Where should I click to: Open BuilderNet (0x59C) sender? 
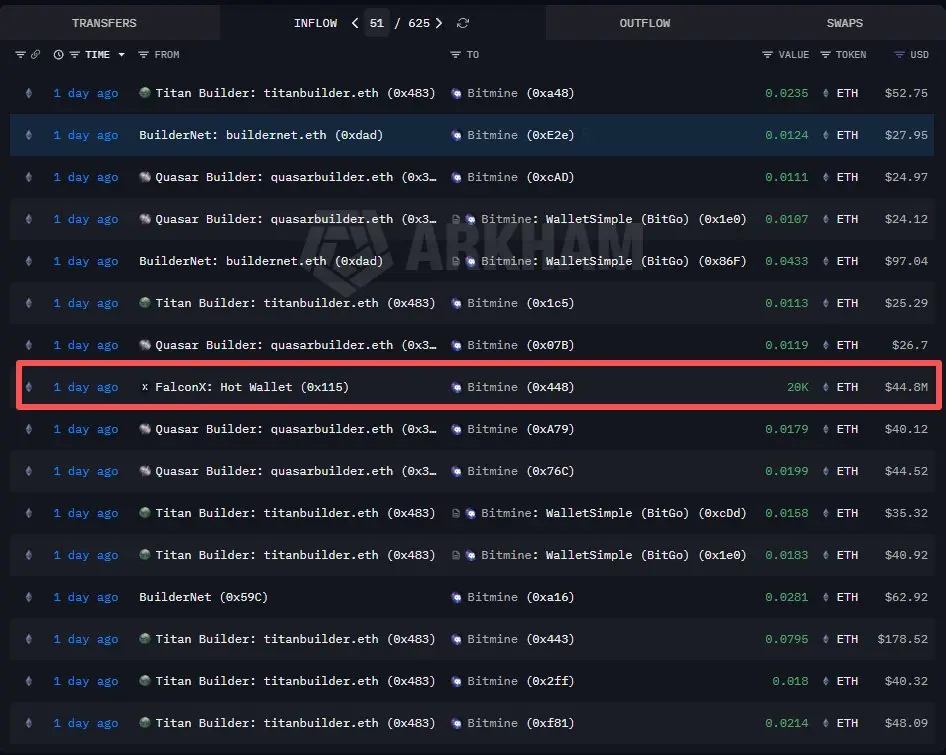(203, 597)
